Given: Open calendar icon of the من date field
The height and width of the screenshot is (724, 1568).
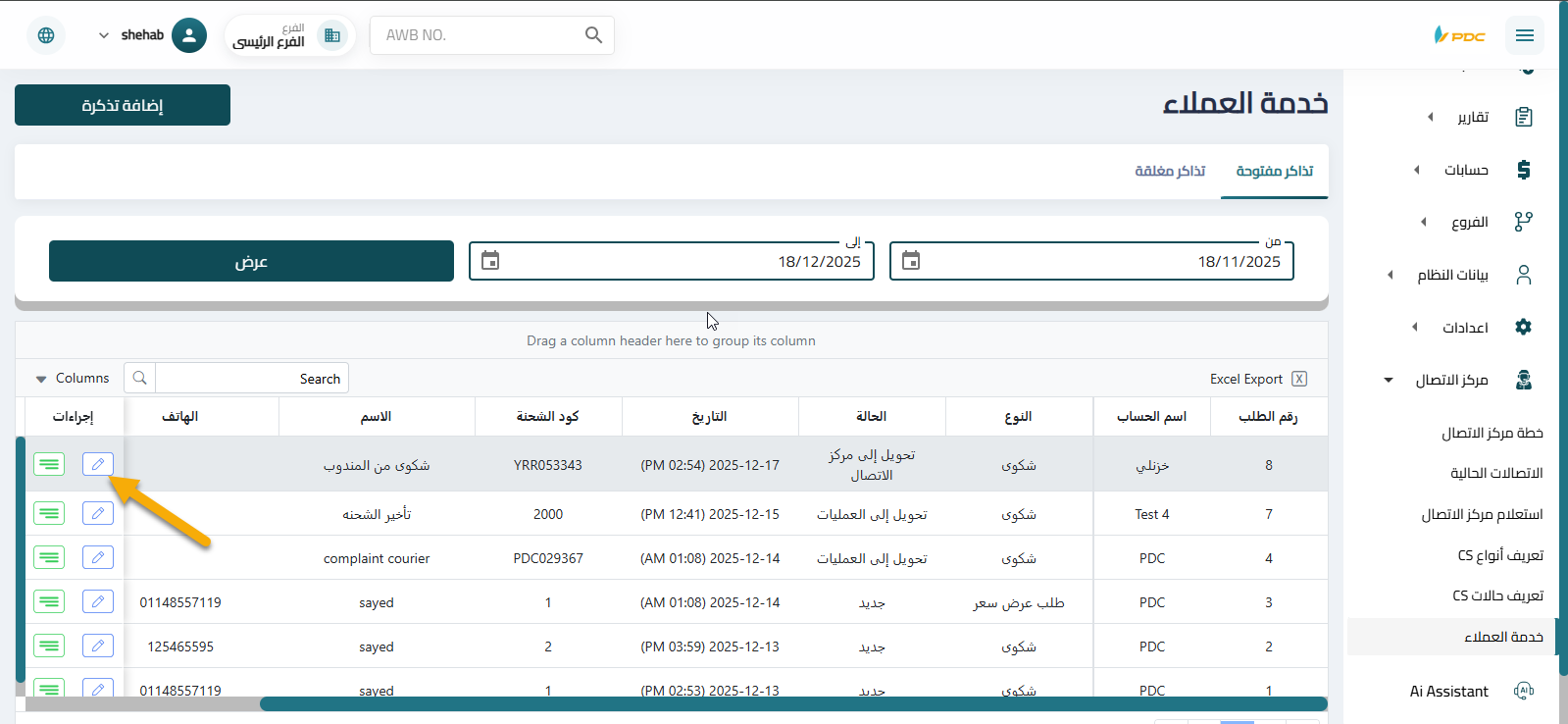Looking at the screenshot, I should (911, 261).
